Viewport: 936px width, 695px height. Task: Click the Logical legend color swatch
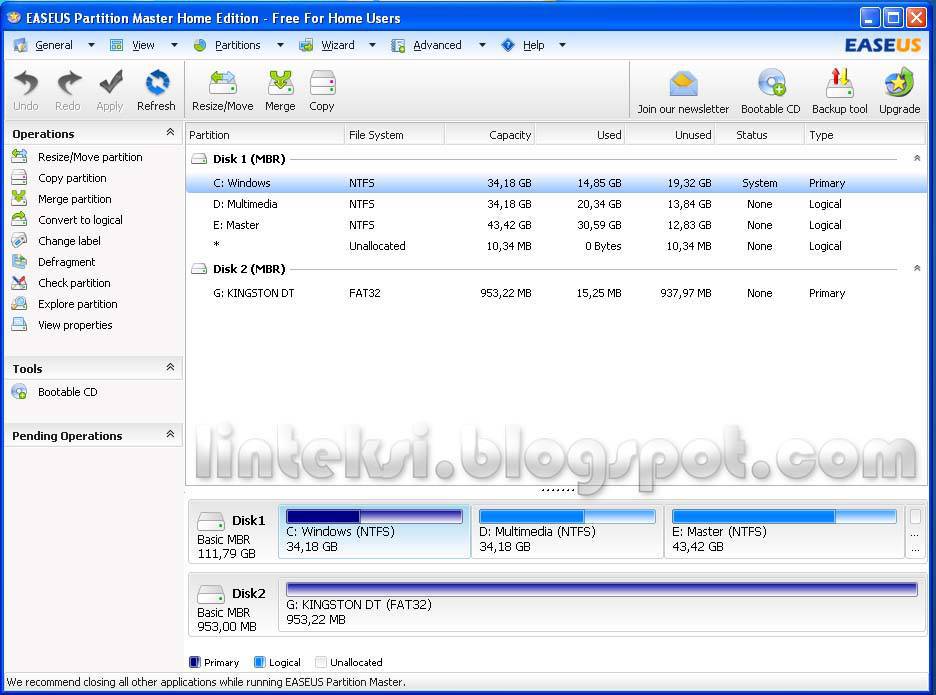click(259, 662)
